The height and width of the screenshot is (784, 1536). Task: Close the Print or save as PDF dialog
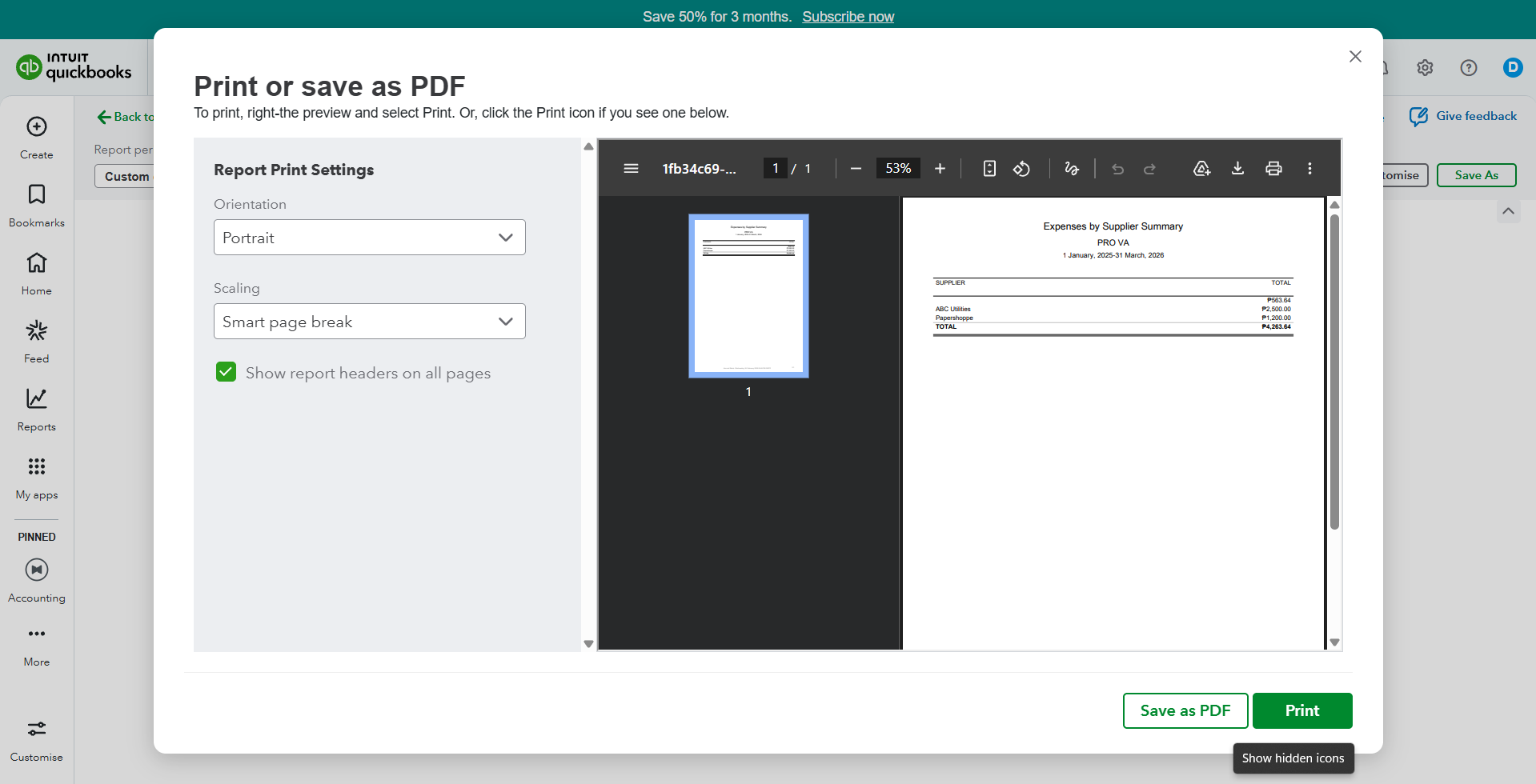1355,57
